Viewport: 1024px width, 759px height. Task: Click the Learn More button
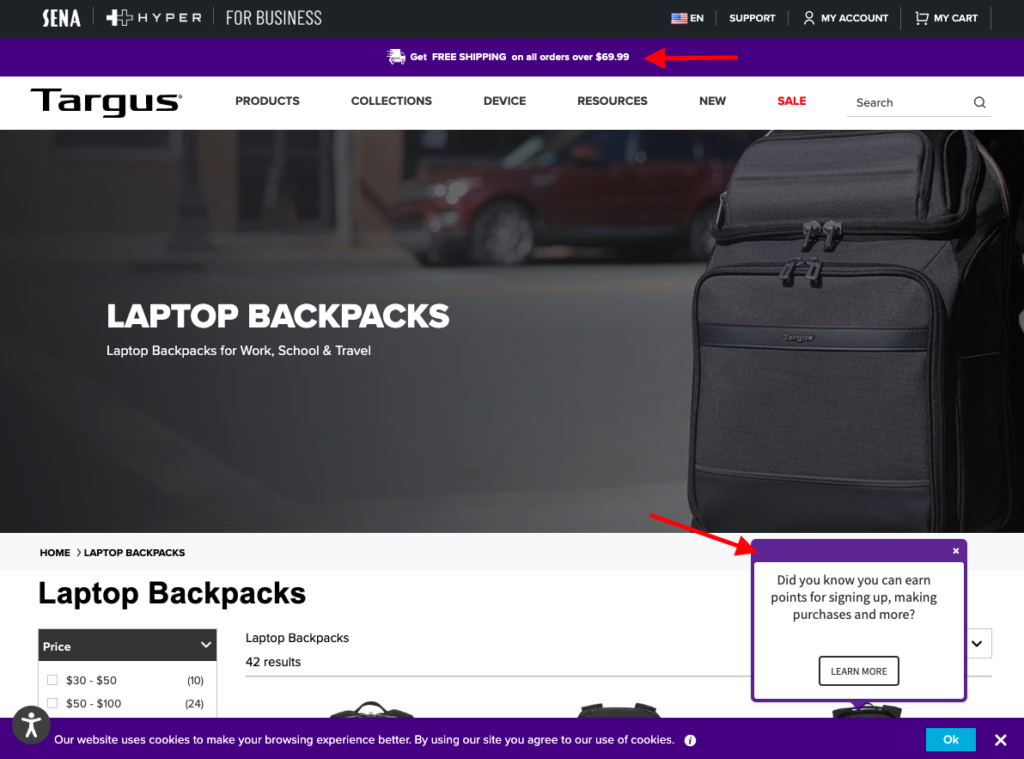pos(859,671)
